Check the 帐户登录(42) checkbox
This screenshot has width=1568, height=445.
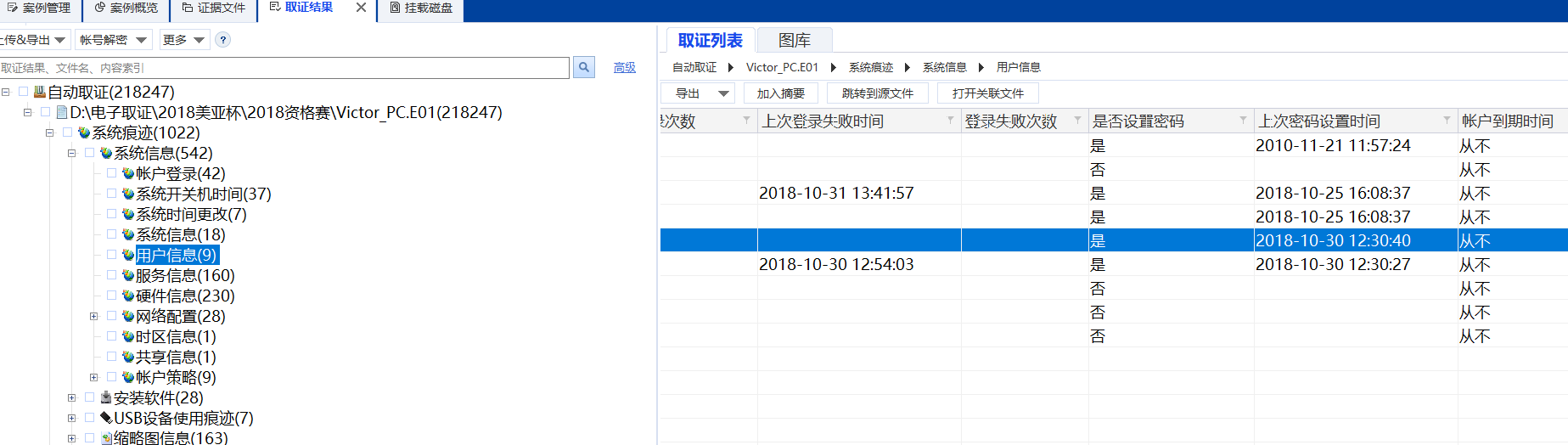[x=112, y=173]
